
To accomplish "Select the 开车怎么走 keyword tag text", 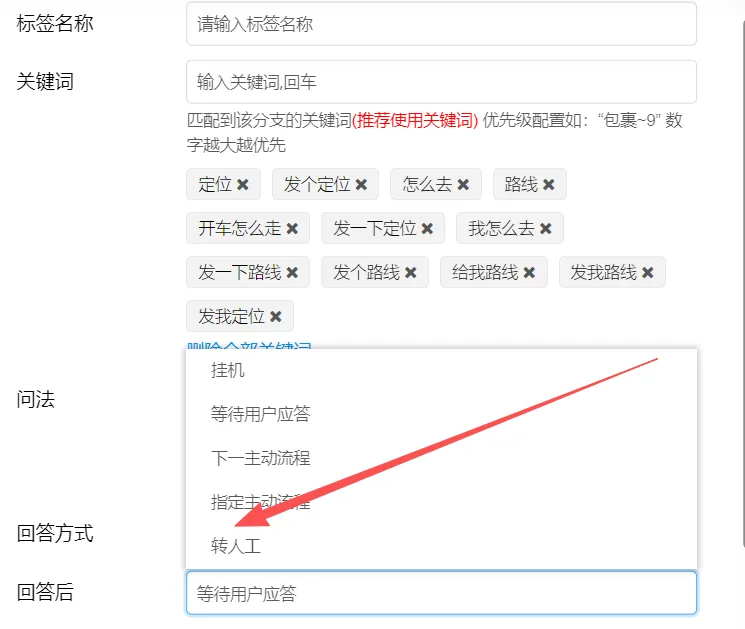I will (x=240, y=229).
